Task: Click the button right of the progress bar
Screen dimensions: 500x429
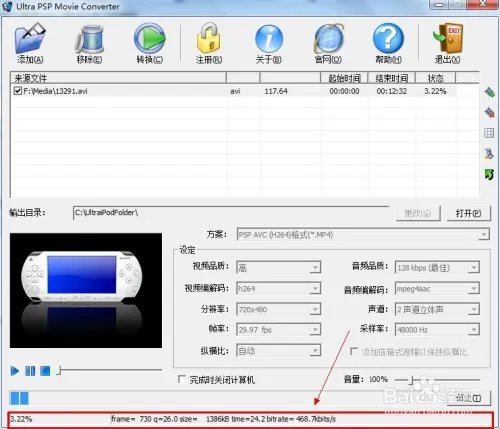Action: [468, 398]
